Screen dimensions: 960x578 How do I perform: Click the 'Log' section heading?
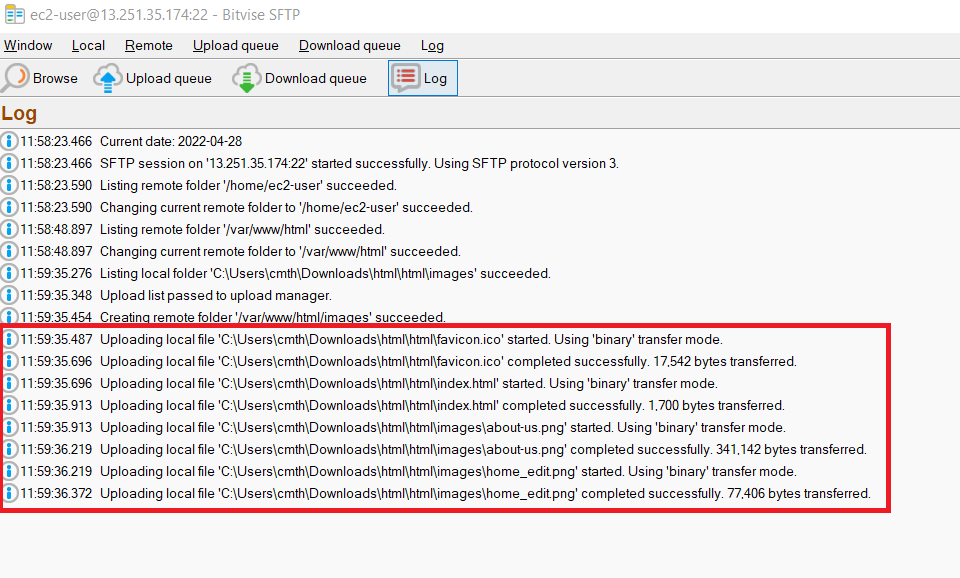pos(19,113)
